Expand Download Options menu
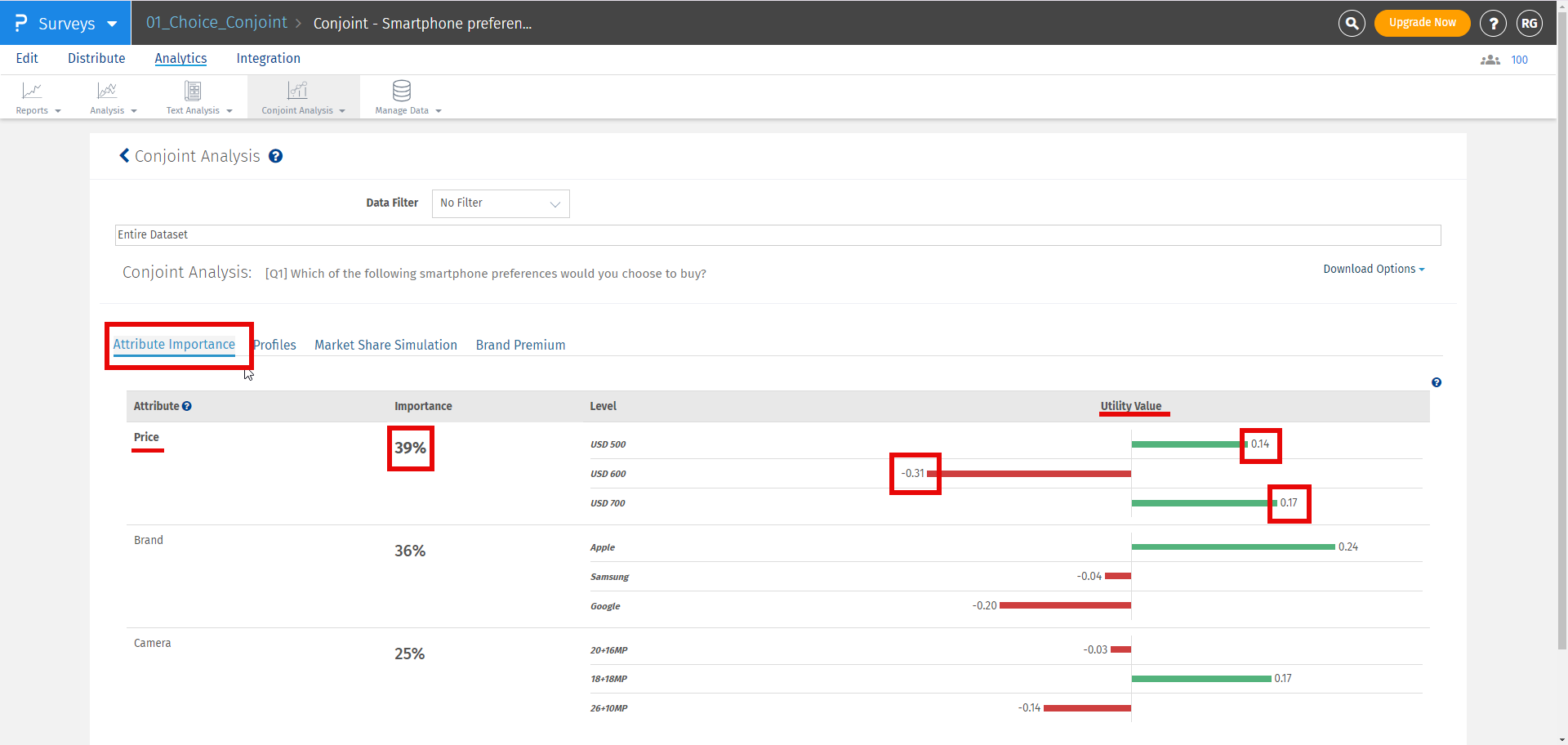The height and width of the screenshot is (745, 1568). 1374,269
